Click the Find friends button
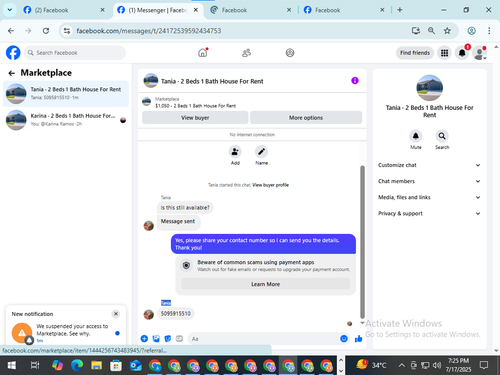The width and height of the screenshot is (500, 375). click(415, 53)
